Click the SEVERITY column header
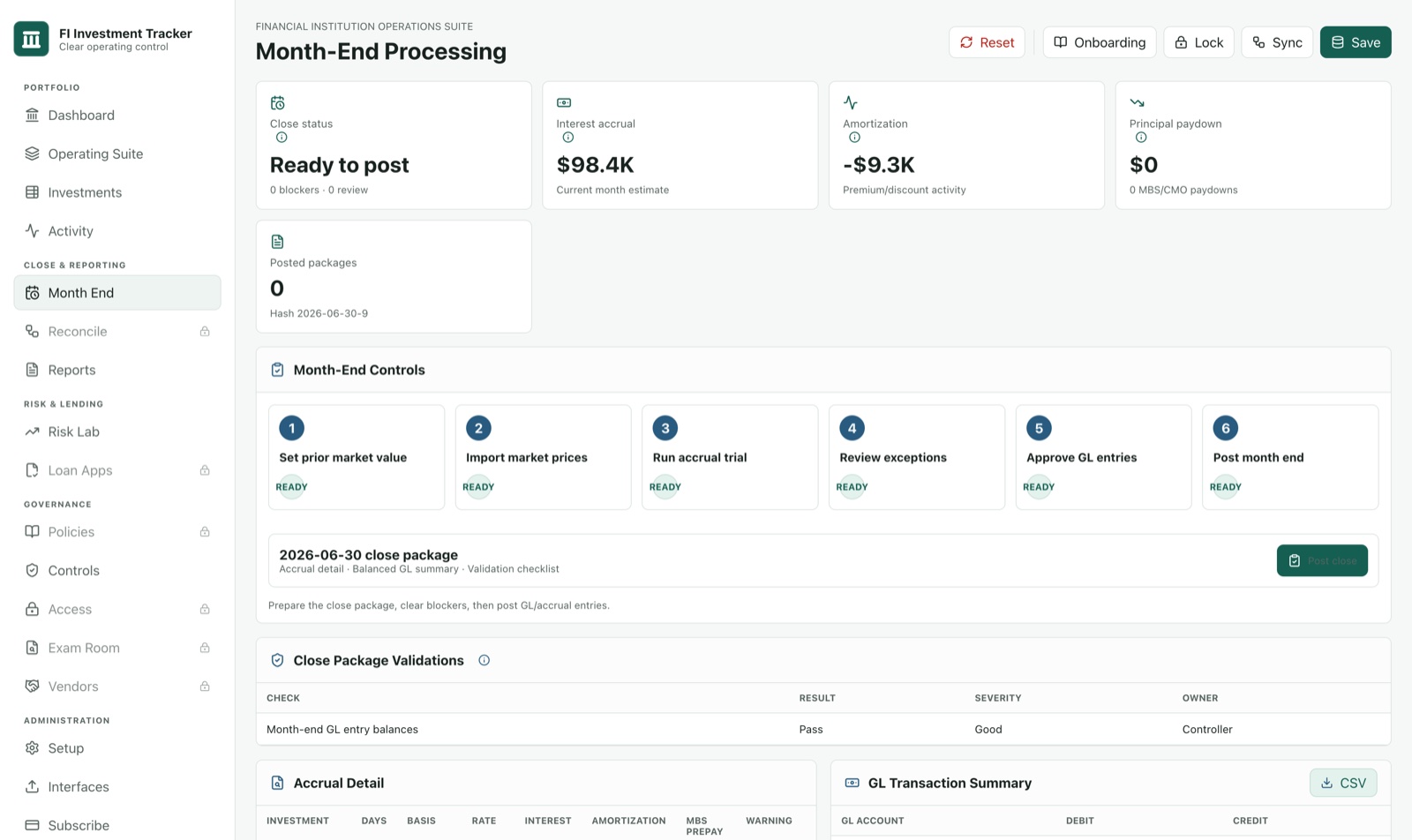The image size is (1412, 840). (998, 698)
